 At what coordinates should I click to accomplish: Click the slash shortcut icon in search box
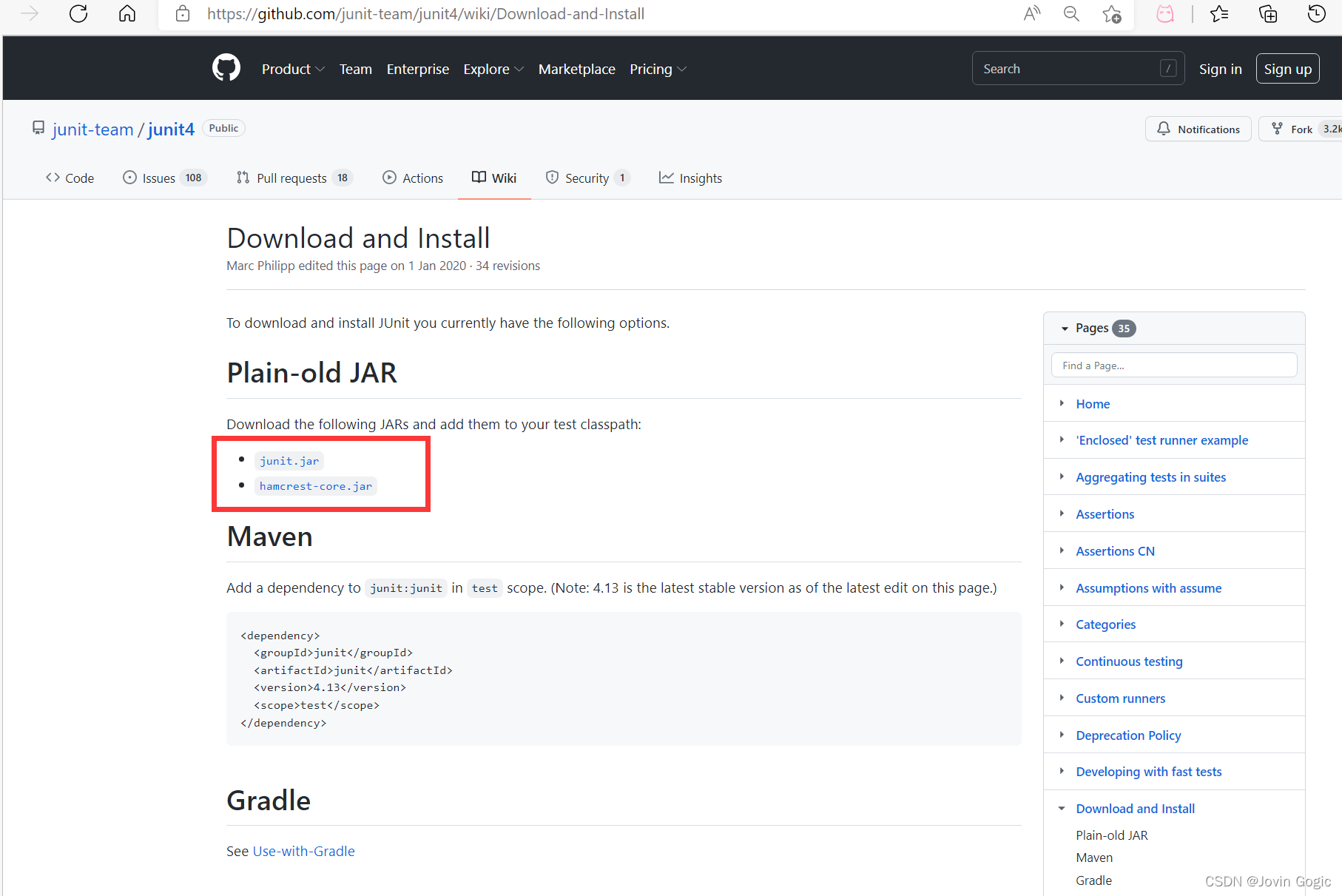(1168, 68)
